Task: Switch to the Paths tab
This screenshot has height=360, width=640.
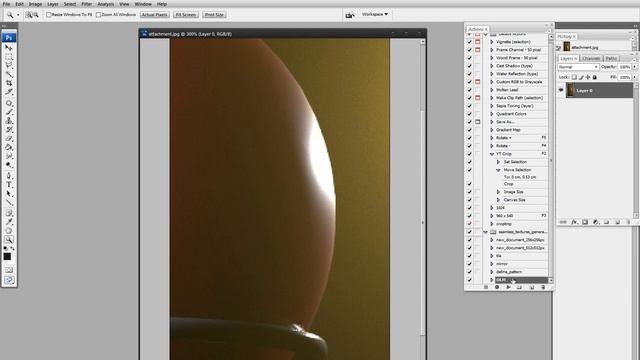Action: coord(611,58)
